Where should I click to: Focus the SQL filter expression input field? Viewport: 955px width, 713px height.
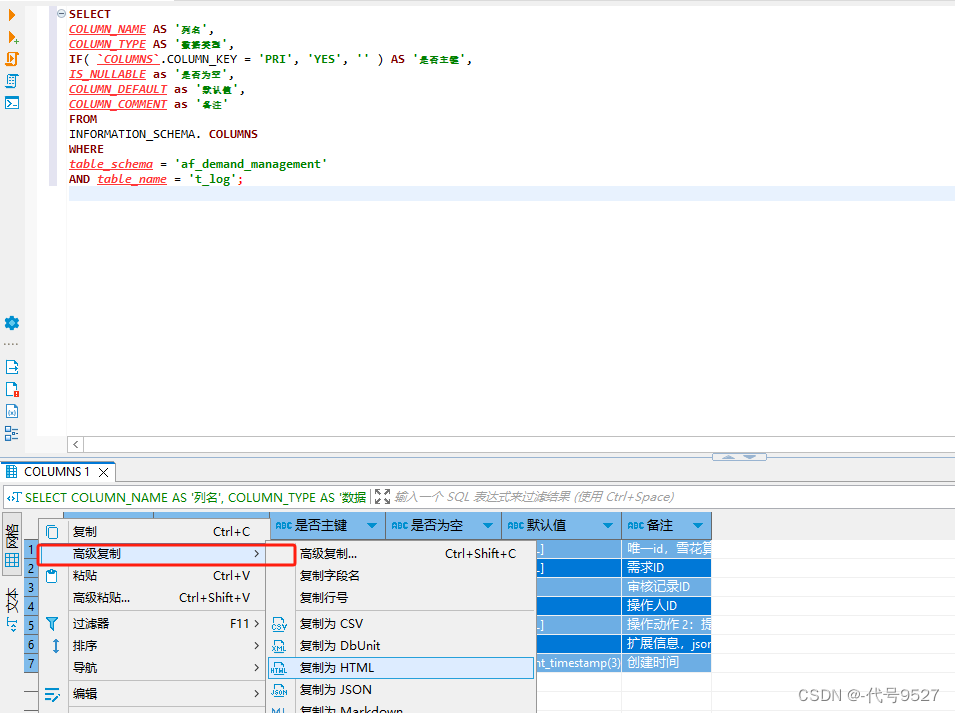[x=673, y=497]
